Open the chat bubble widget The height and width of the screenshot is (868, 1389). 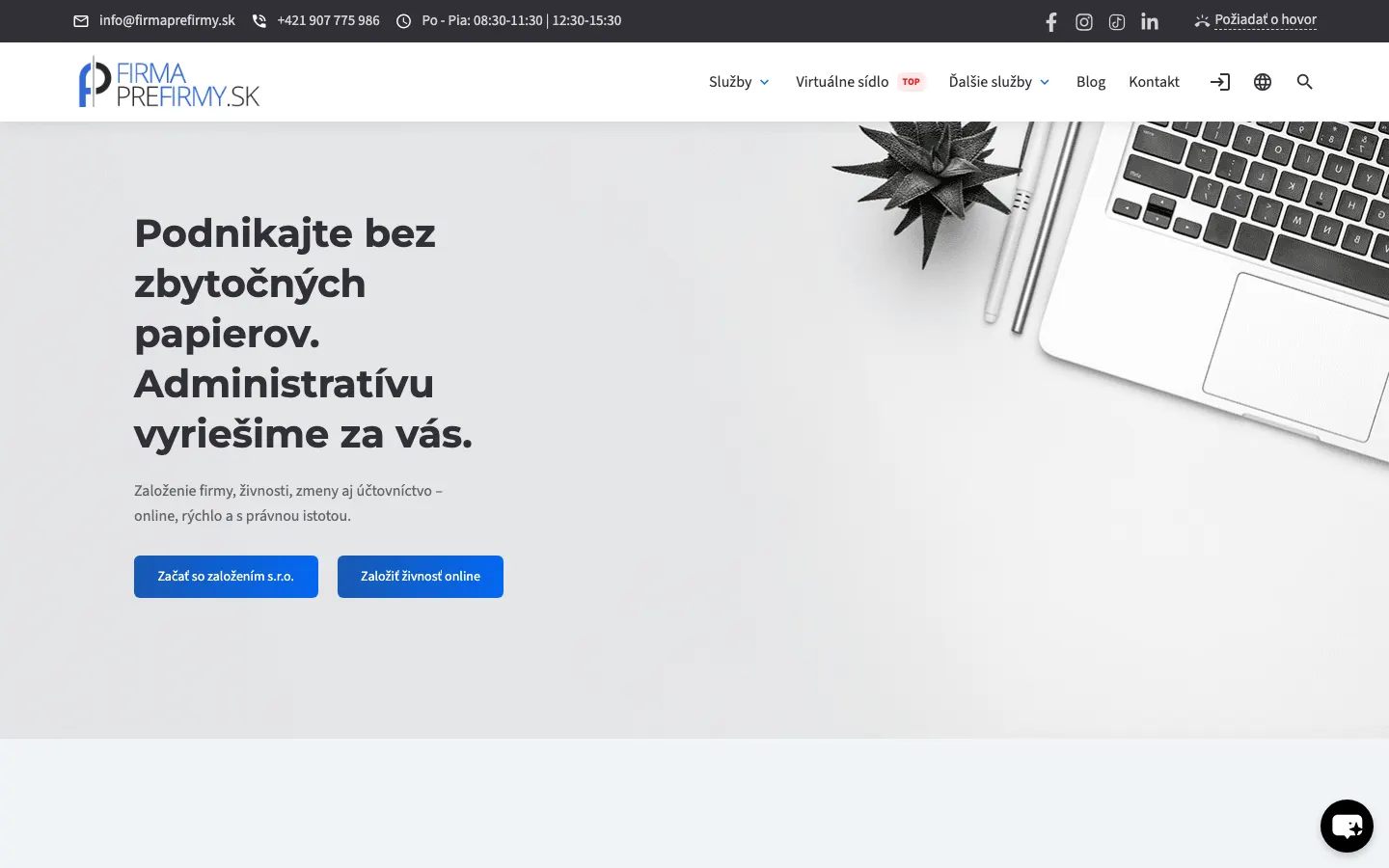tap(1347, 826)
